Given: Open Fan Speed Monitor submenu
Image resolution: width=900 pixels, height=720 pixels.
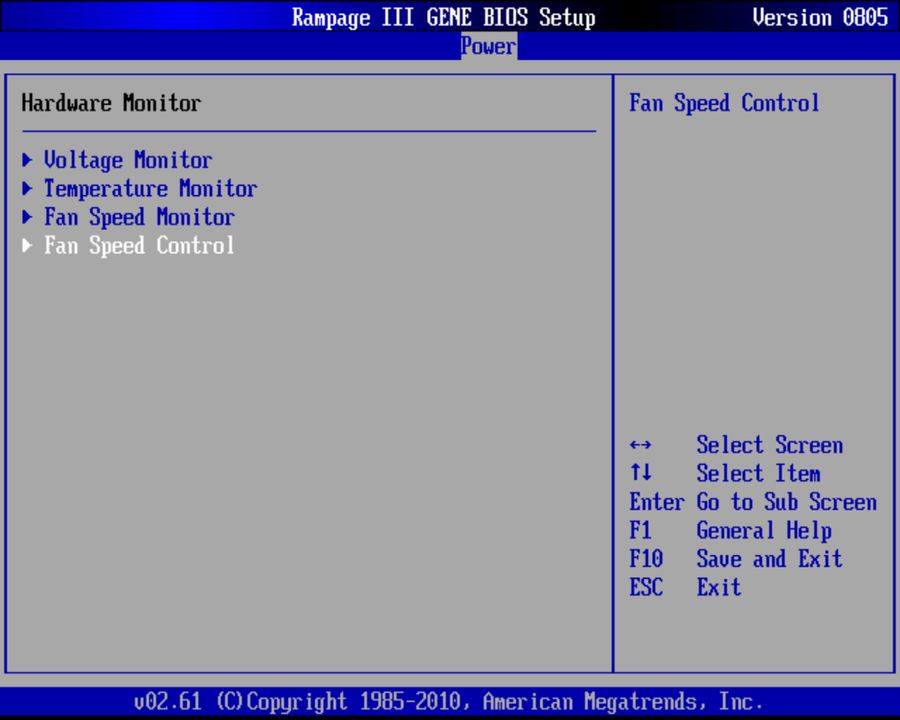Looking at the screenshot, I should [x=139, y=218].
